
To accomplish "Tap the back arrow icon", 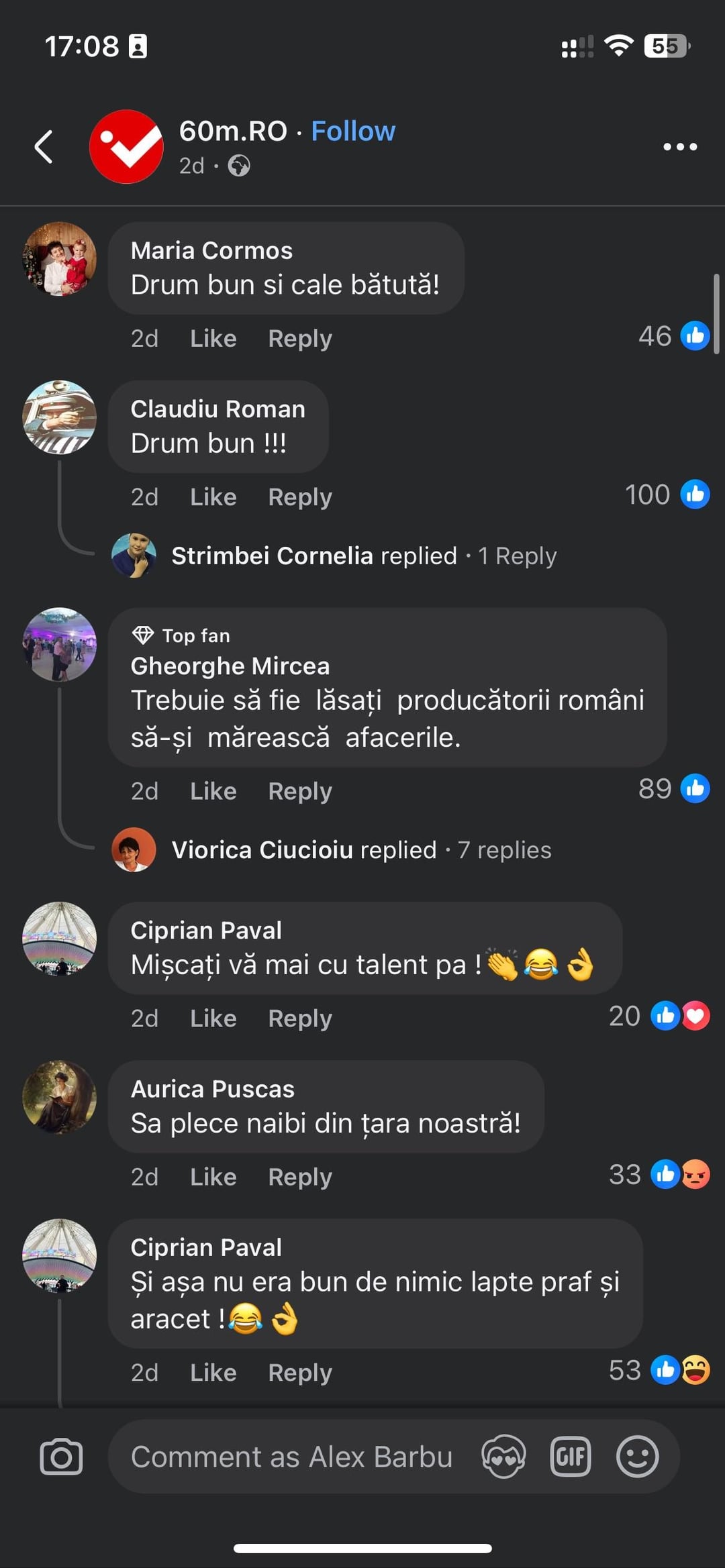I will (44, 146).
